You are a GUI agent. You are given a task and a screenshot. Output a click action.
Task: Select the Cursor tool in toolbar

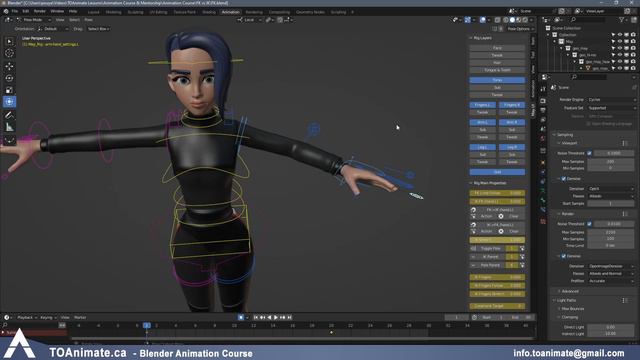pyautogui.click(x=9, y=53)
